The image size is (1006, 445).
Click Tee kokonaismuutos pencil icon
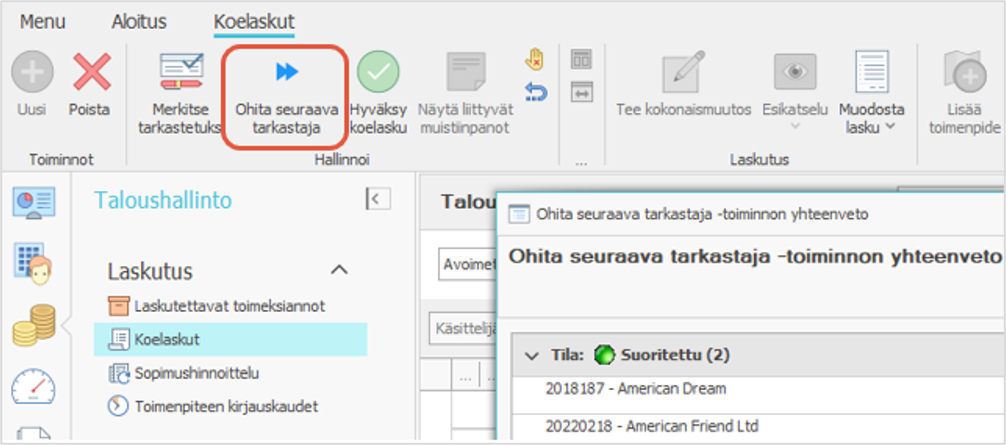click(683, 72)
